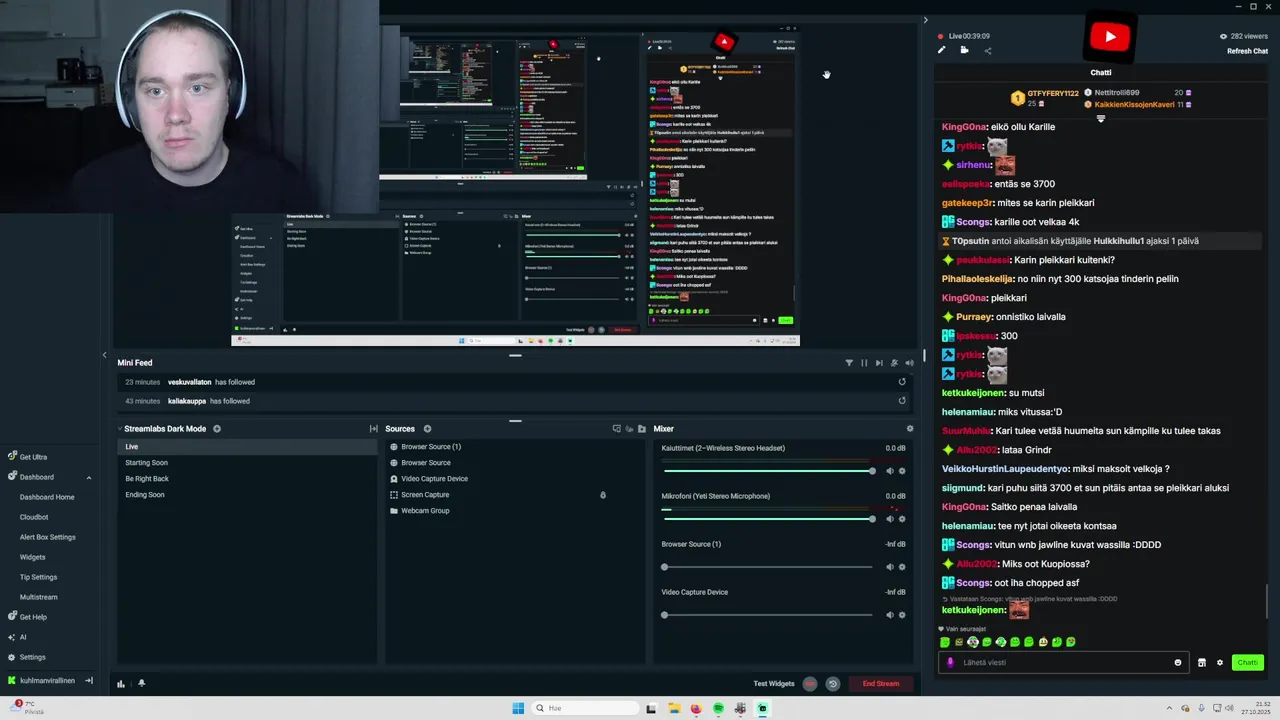The height and width of the screenshot is (720, 1280).
Task: Select the Starting Soon scene
Action: [x=247, y=463]
